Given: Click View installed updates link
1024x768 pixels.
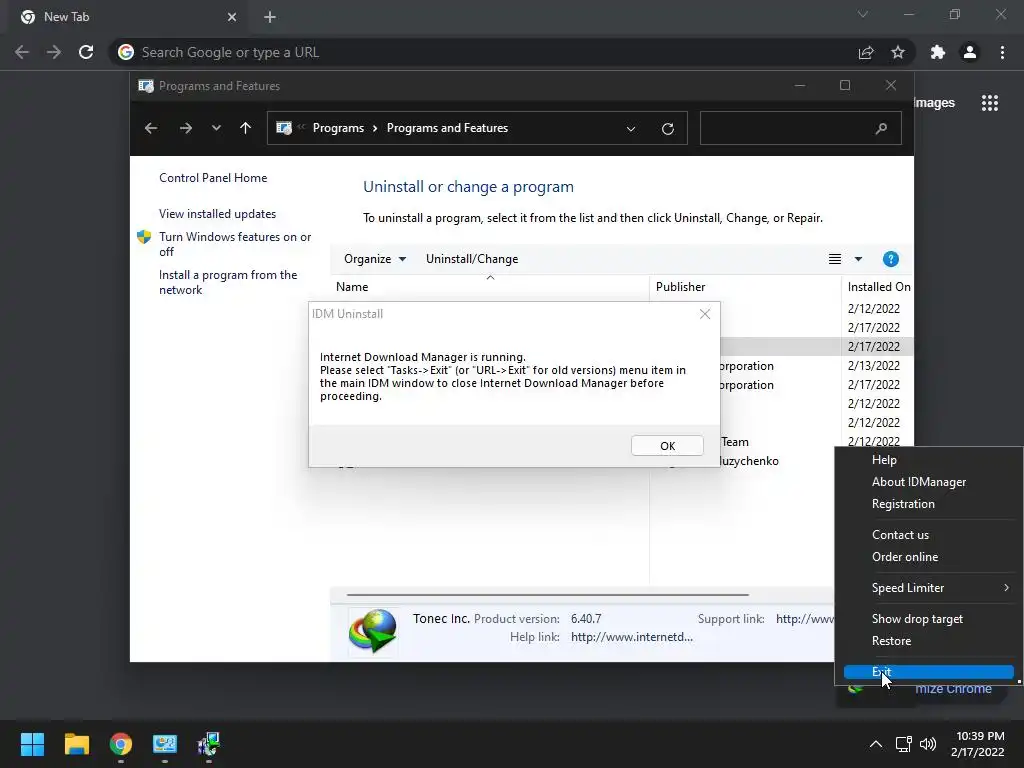Looking at the screenshot, I should (x=217, y=214).
